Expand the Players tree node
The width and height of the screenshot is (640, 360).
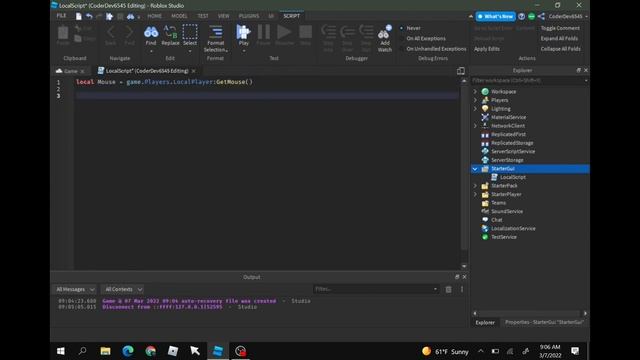tap(475, 100)
